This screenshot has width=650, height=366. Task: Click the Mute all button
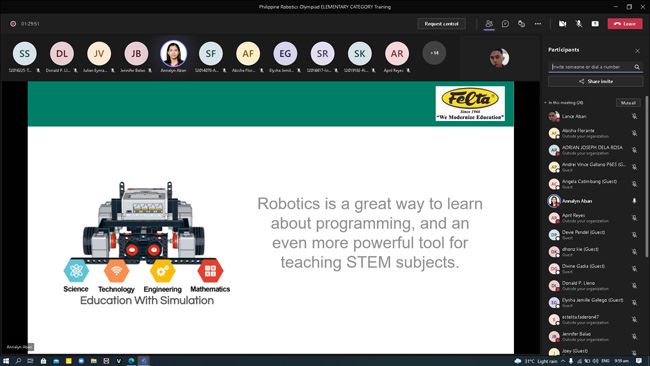coord(628,103)
